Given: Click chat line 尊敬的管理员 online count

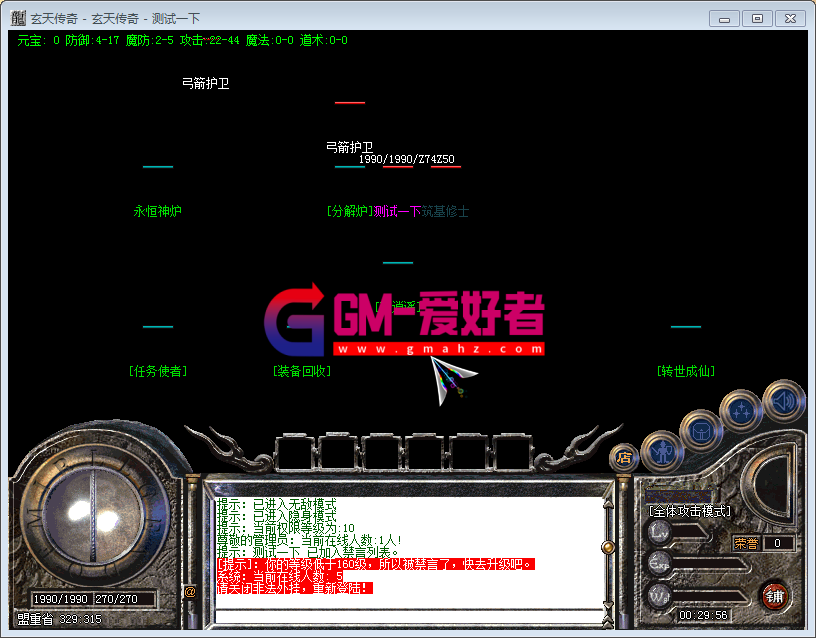Looking at the screenshot, I should 309,540.
